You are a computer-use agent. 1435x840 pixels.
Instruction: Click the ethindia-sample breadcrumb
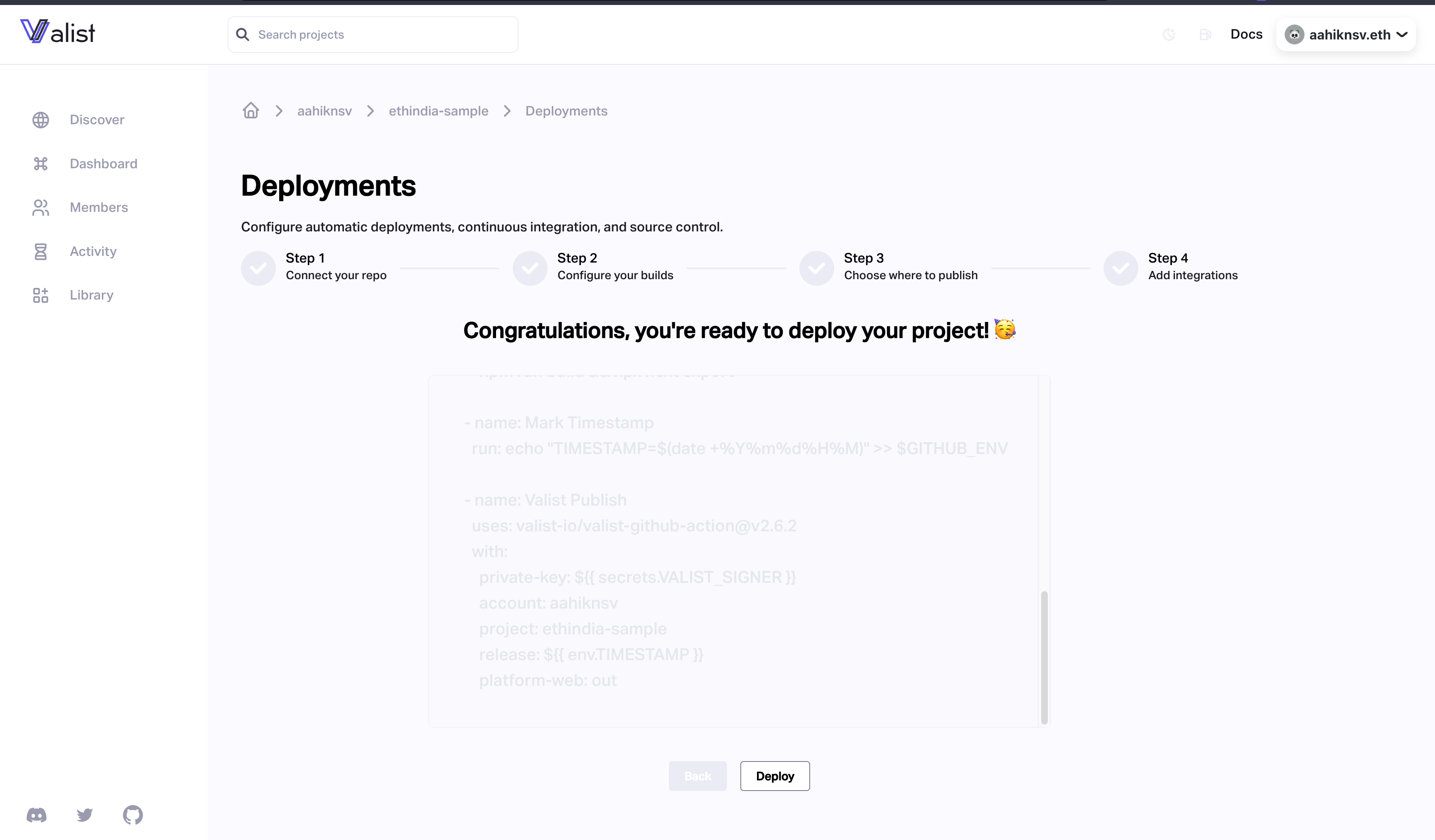[438, 111]
